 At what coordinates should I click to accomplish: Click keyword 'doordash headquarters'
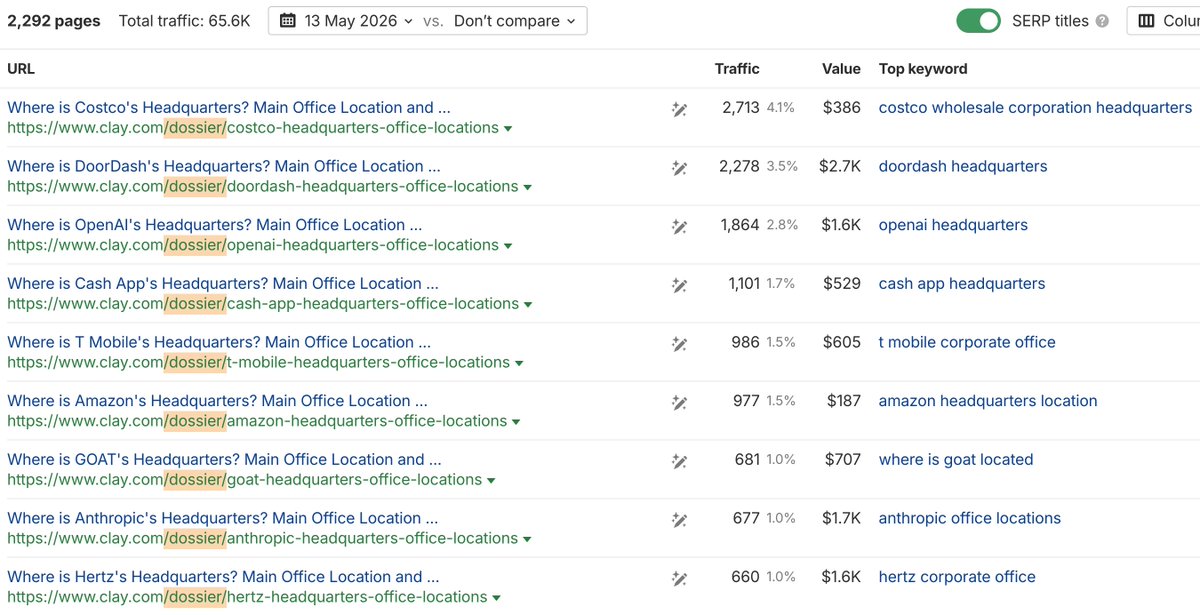point(963,166)
